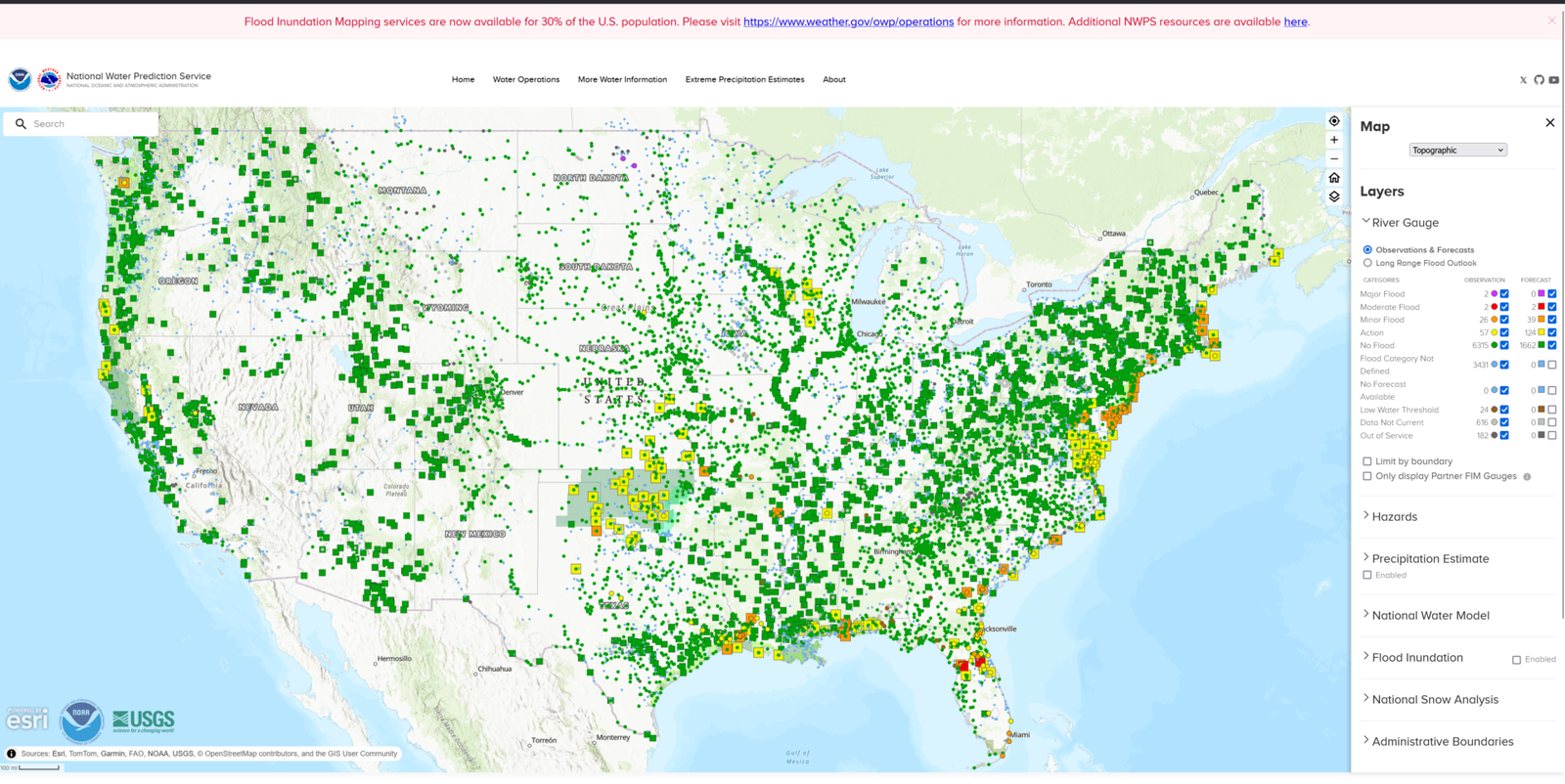
Task: Click the USGS logo on the map
Action: [x=143, y=721]
